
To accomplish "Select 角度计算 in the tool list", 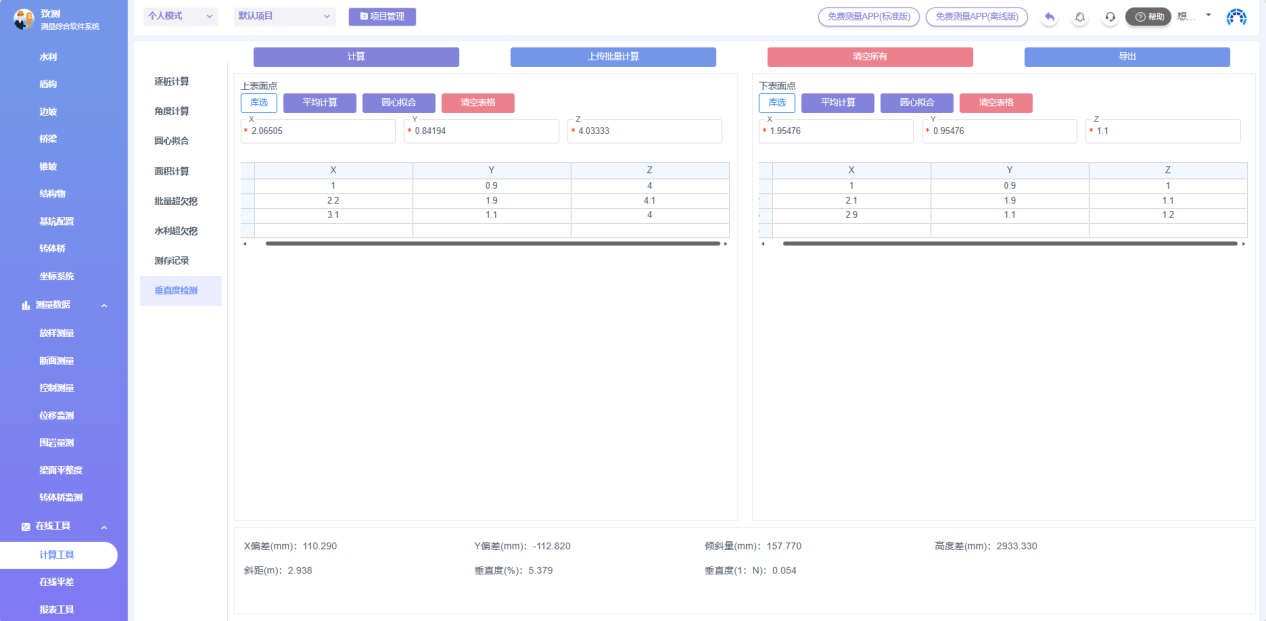I will pos(171,111).
